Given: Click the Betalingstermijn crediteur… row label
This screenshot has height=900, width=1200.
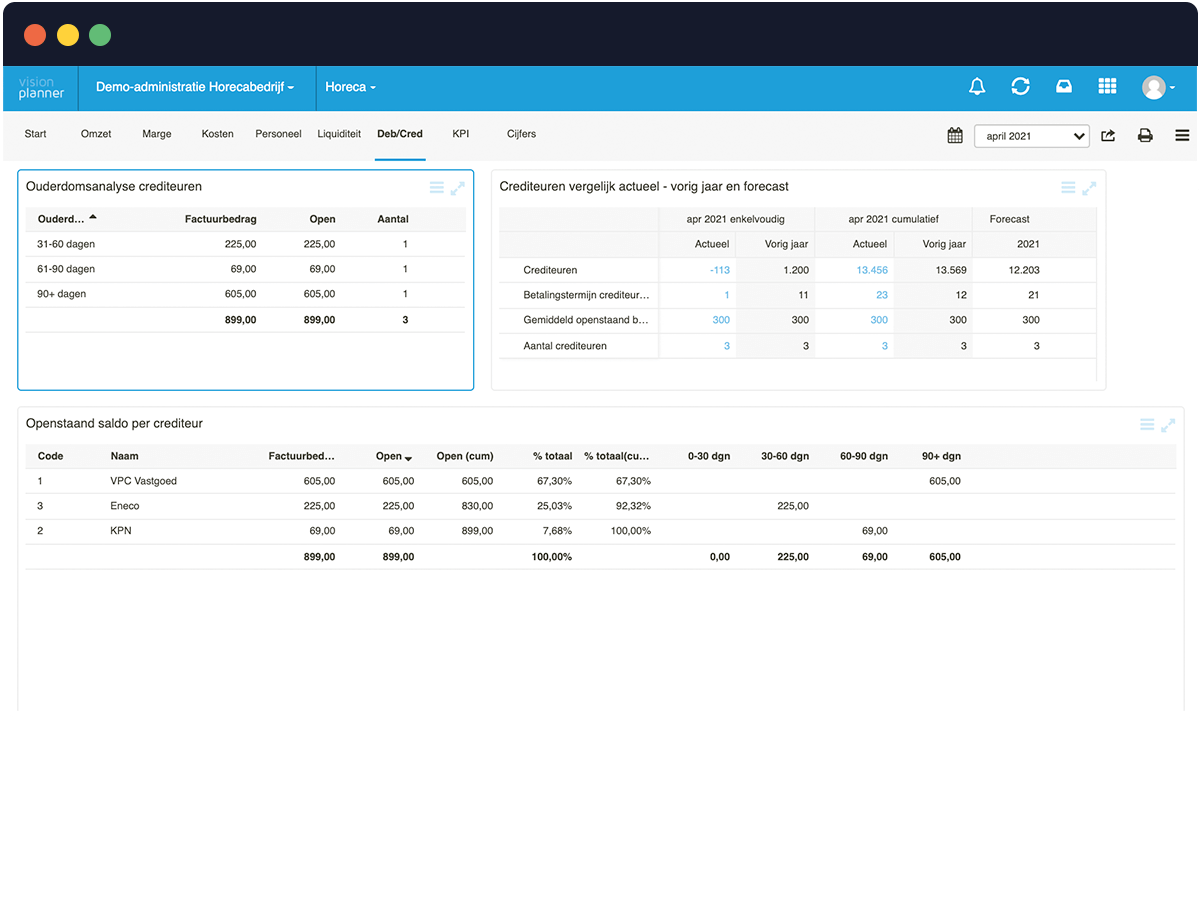Looking at the screenshot, I should point(586,295).
